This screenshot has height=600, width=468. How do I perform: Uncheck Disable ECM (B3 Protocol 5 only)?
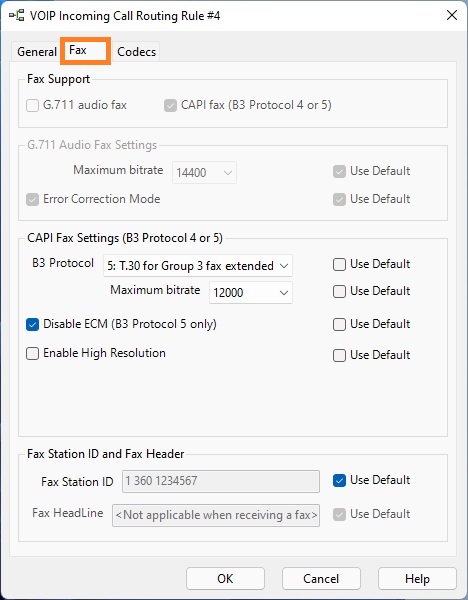pos(33,324)
